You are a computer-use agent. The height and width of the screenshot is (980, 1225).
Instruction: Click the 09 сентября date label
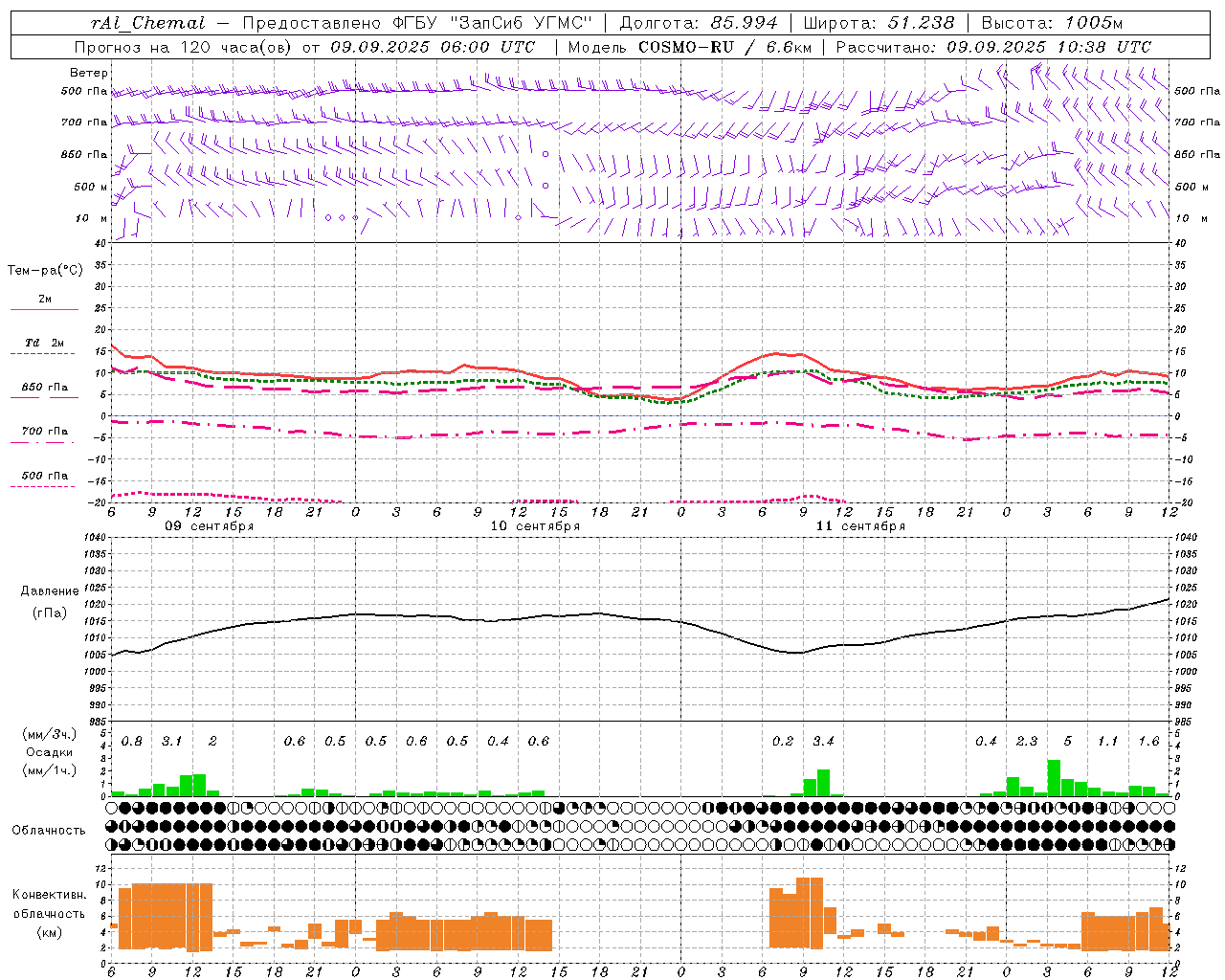210,526
